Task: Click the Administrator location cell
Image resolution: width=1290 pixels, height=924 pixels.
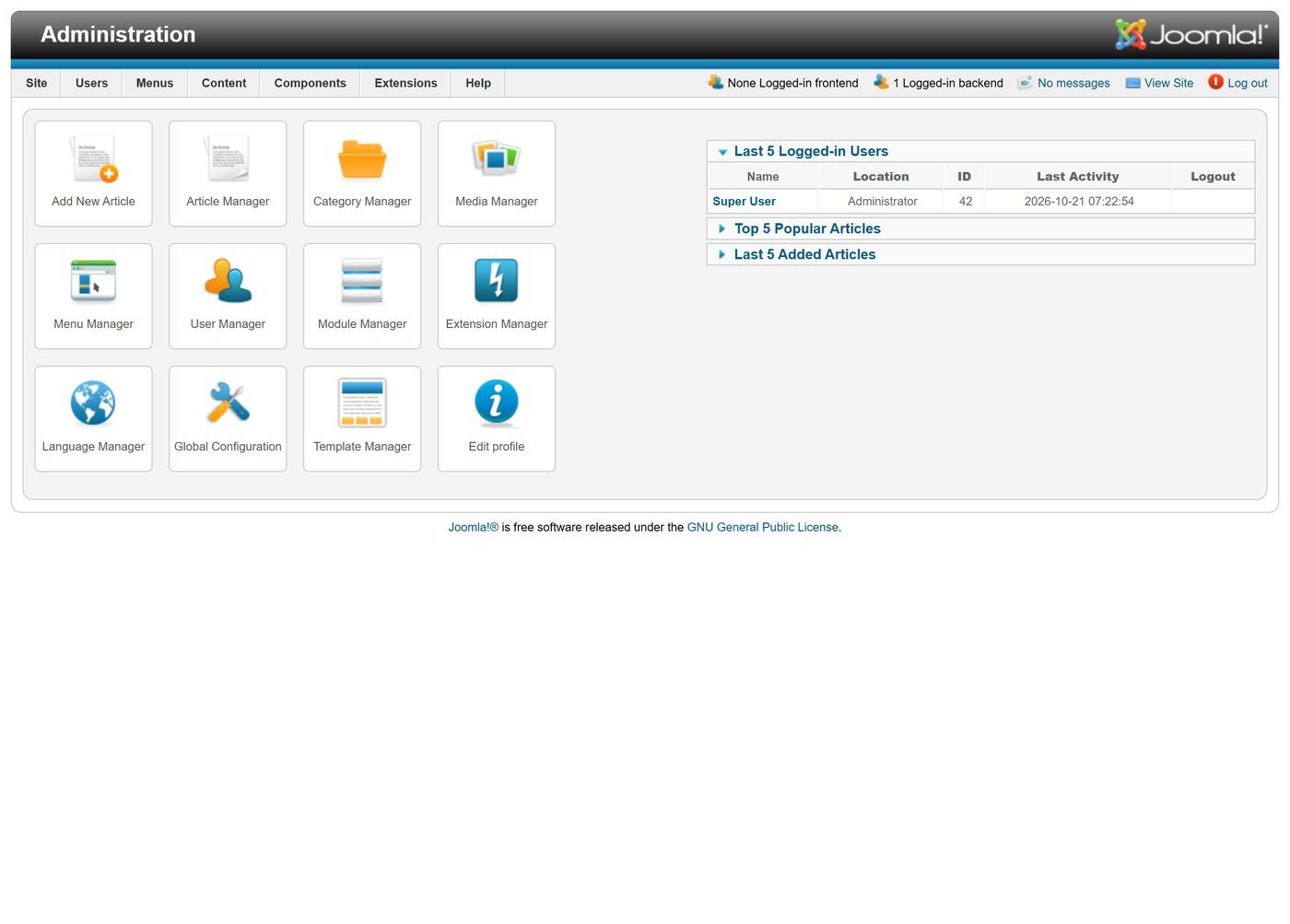Action: point(883,201)
